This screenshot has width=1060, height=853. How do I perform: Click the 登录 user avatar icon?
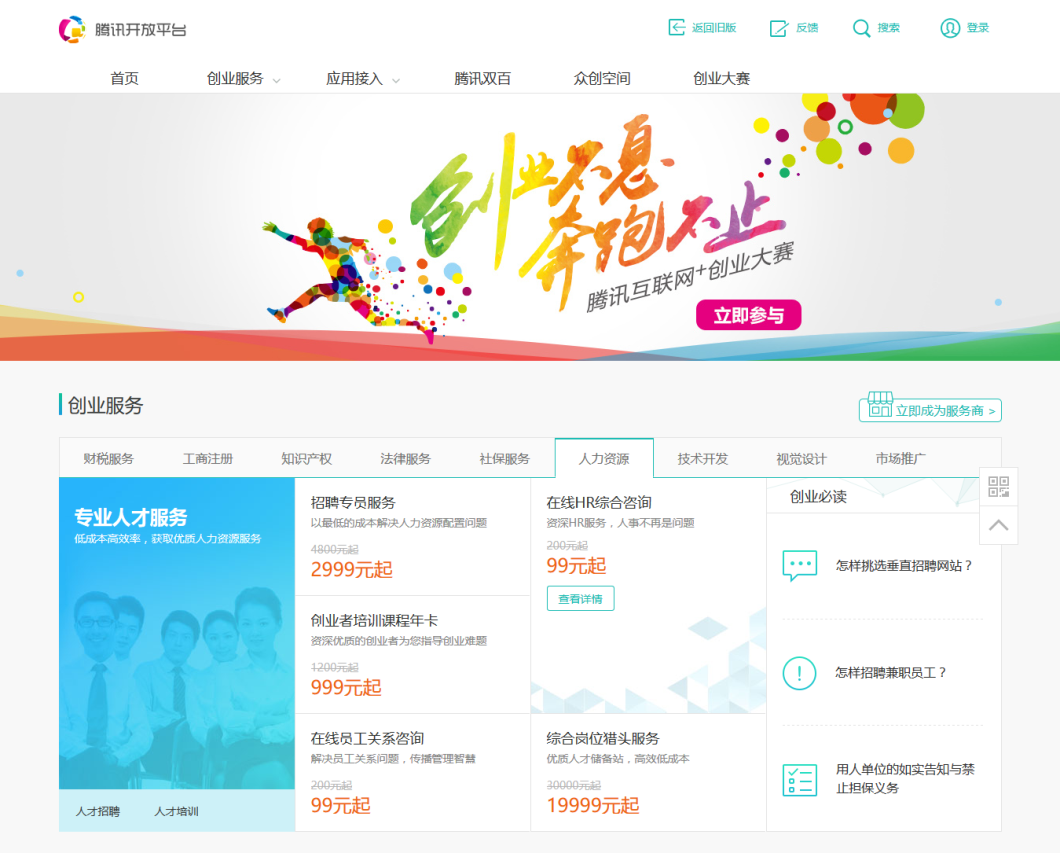950,28
